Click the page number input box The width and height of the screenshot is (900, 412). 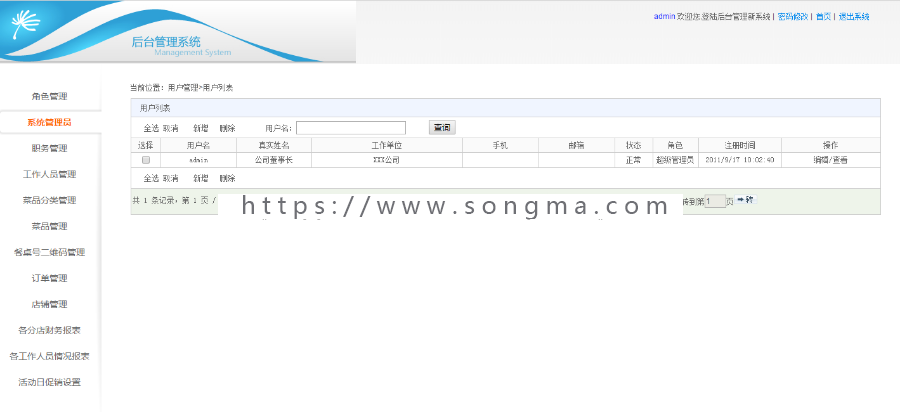pos(715,201)
